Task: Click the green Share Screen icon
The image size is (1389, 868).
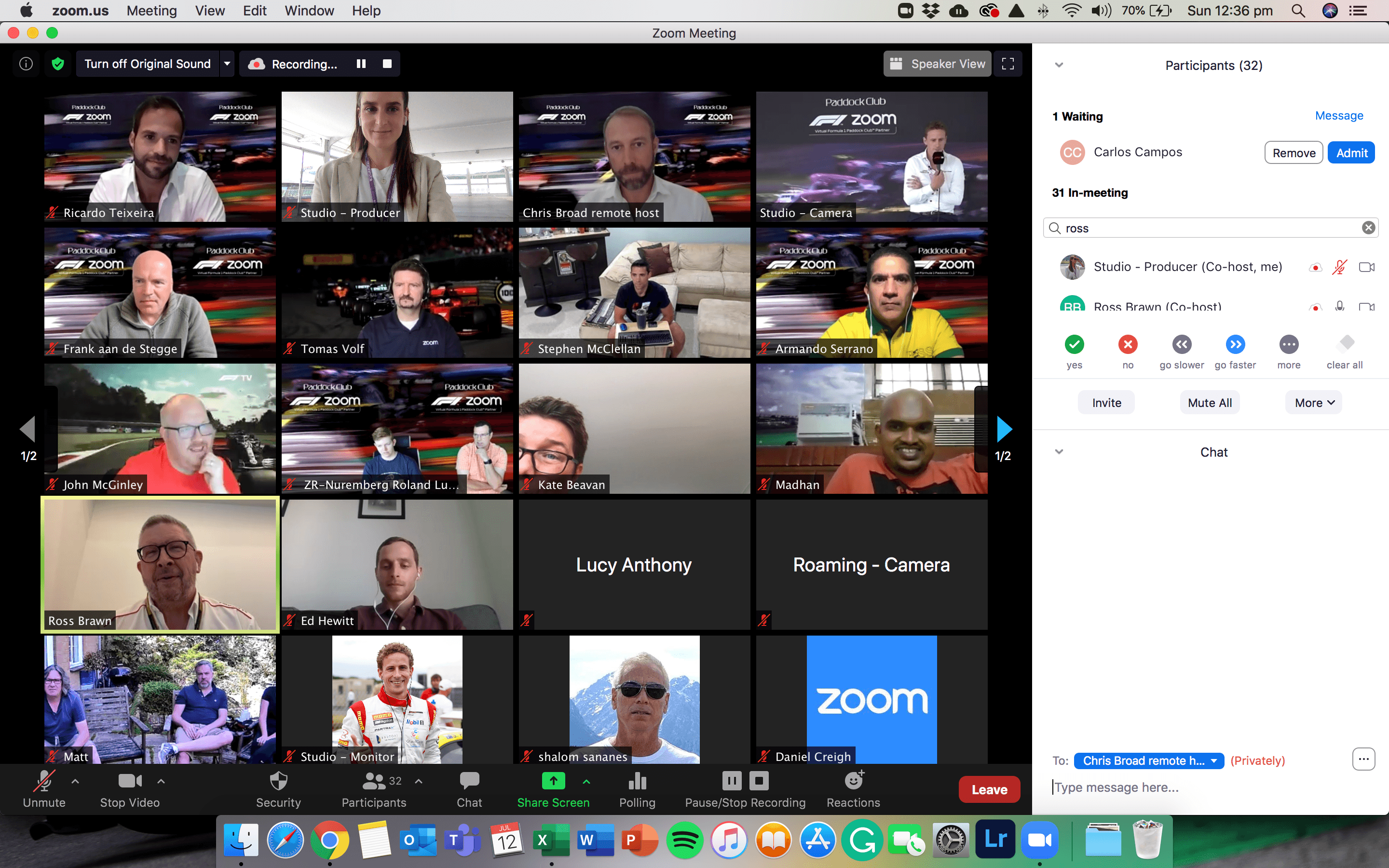Action: [553, 781]
